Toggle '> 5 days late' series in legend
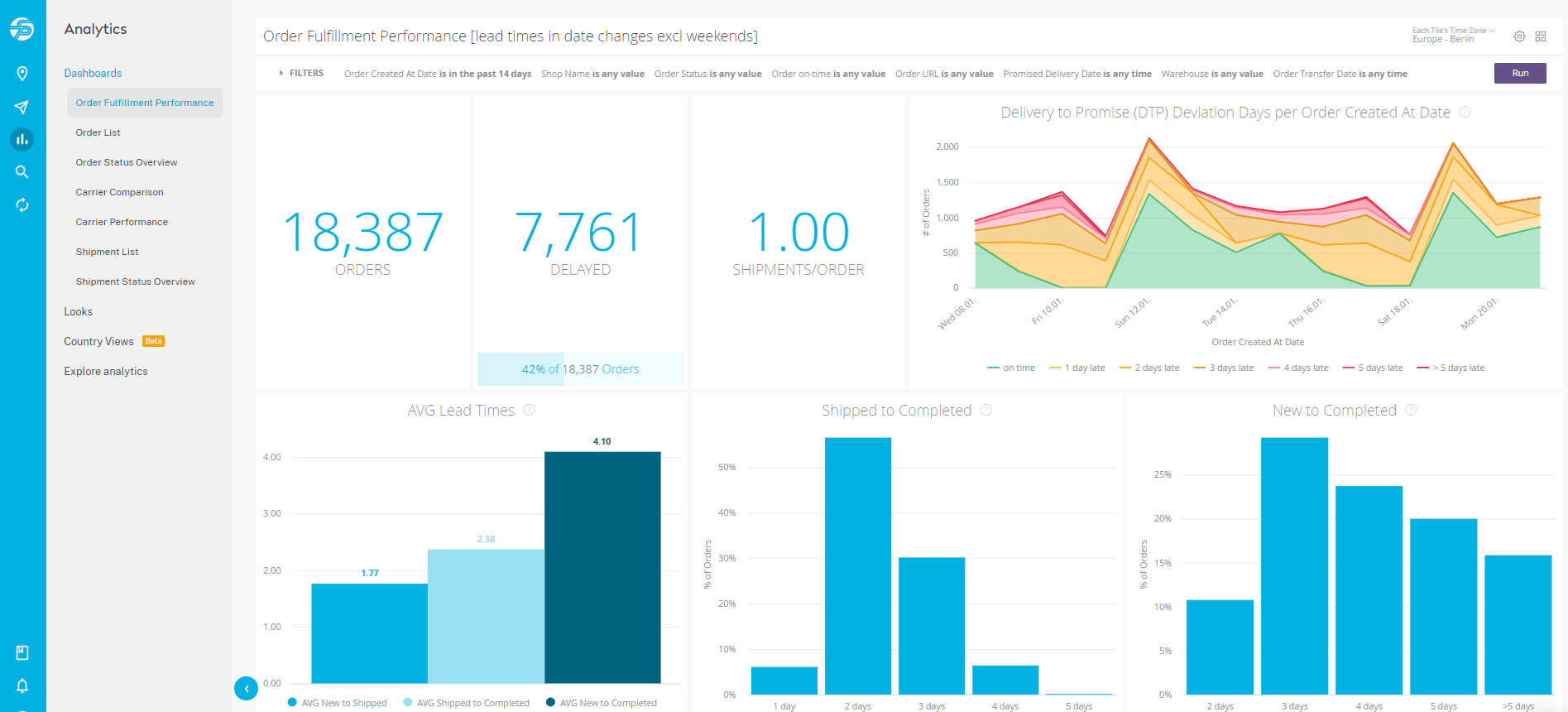1568x712 pixels. pyautogui.click(x=1451, y=368)
